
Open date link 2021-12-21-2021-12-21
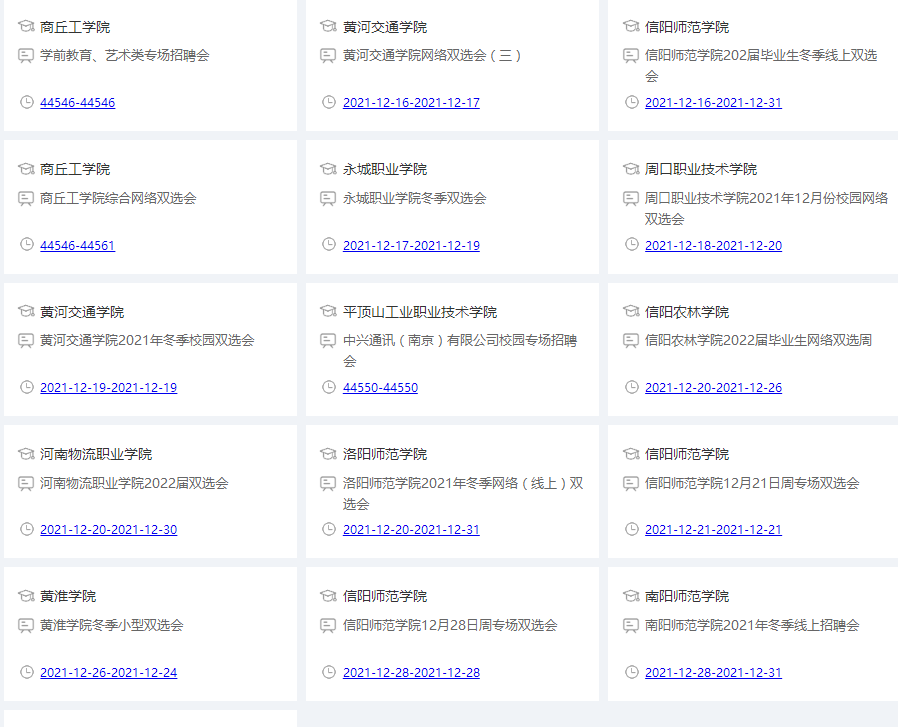(713, 530)
